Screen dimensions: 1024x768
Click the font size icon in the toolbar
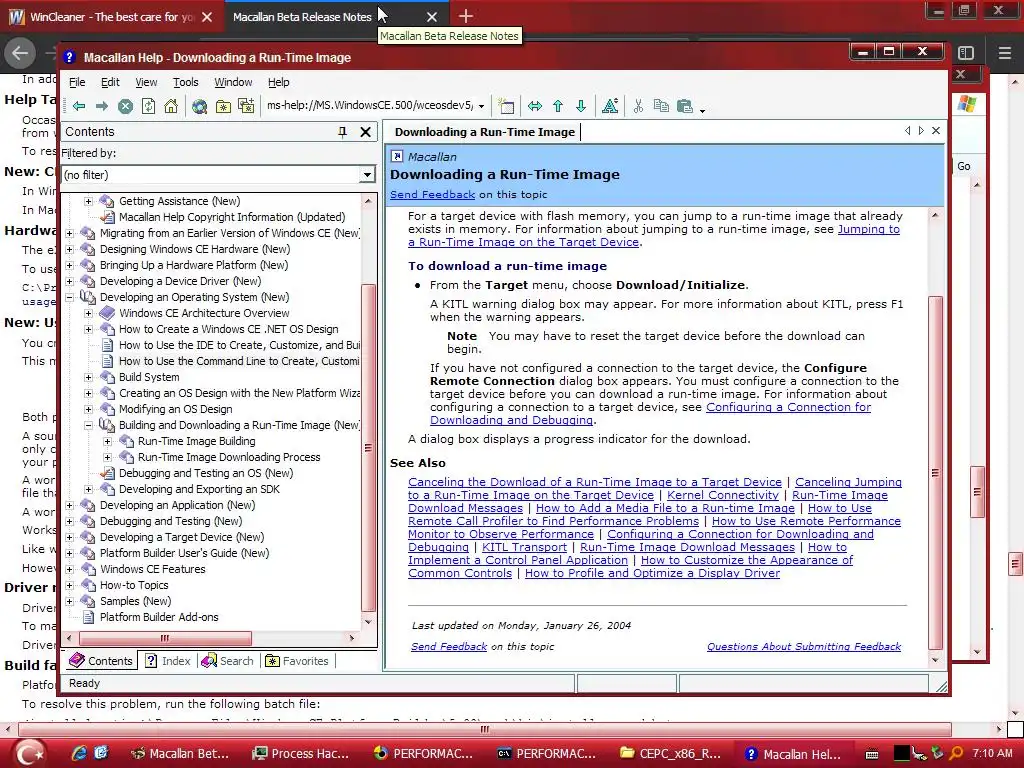click(610, 106)
